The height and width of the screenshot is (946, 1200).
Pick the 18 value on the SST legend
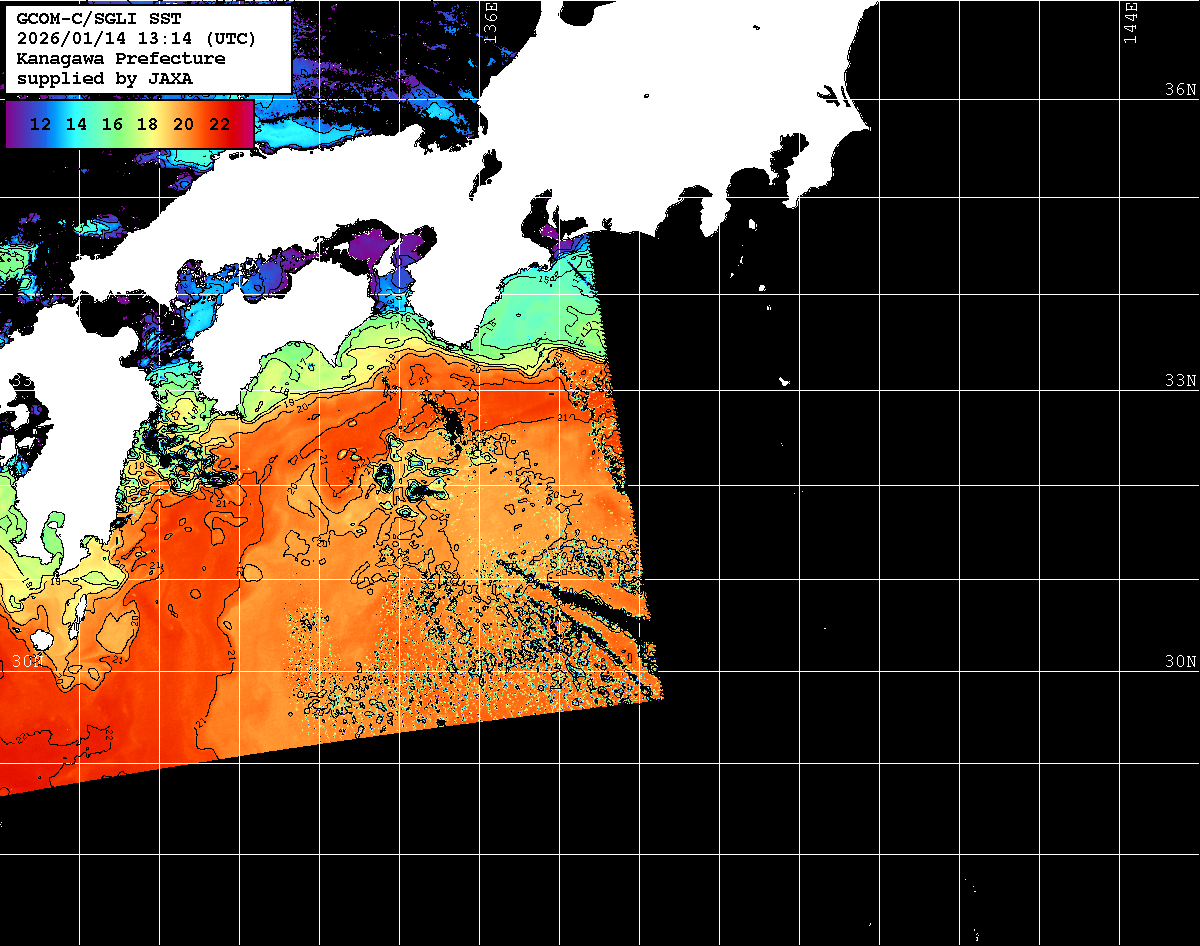147,125
